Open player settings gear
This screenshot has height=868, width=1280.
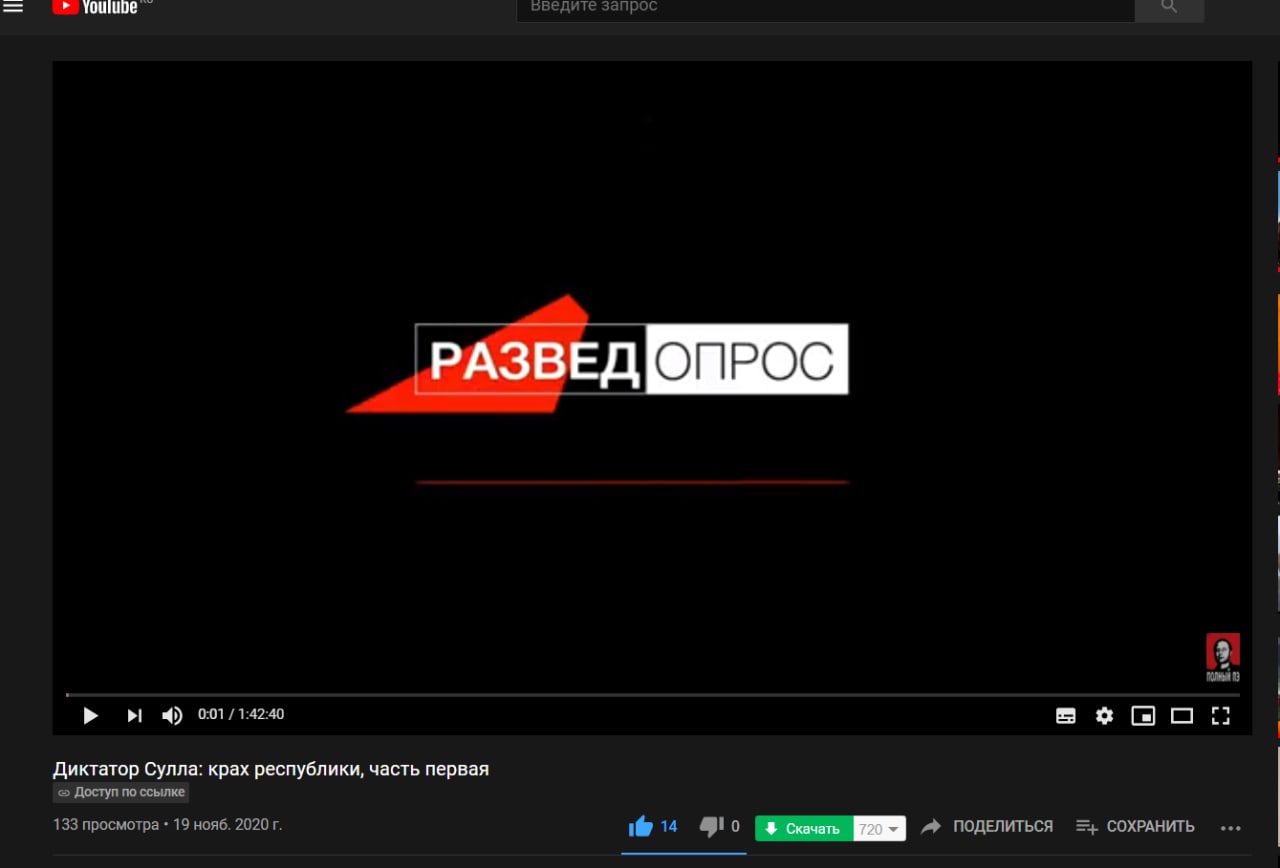(1104, 715)
